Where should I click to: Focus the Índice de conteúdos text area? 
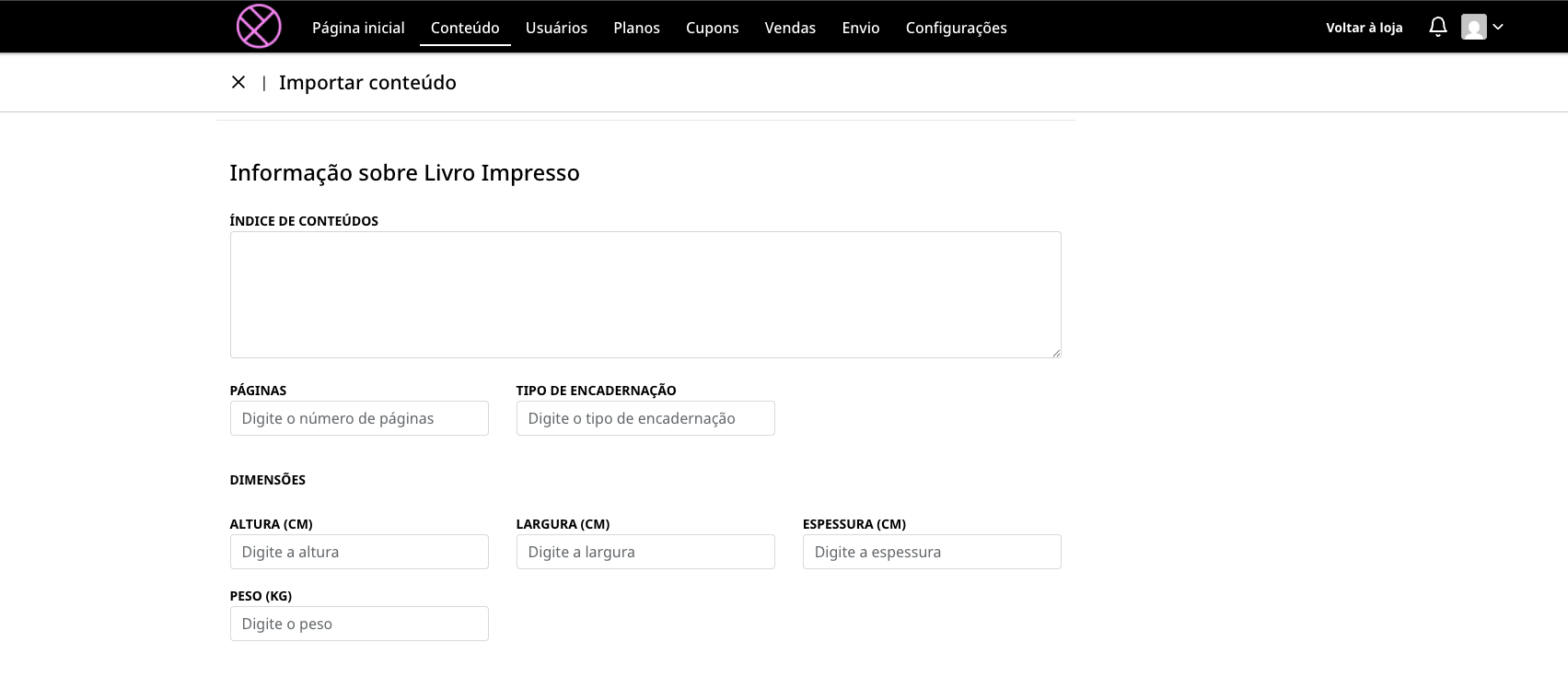tap(645, 295)
